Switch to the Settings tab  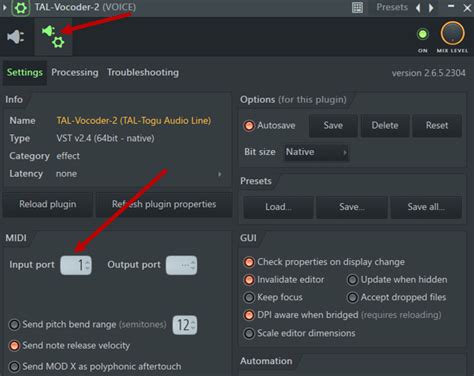pos(25,72)
